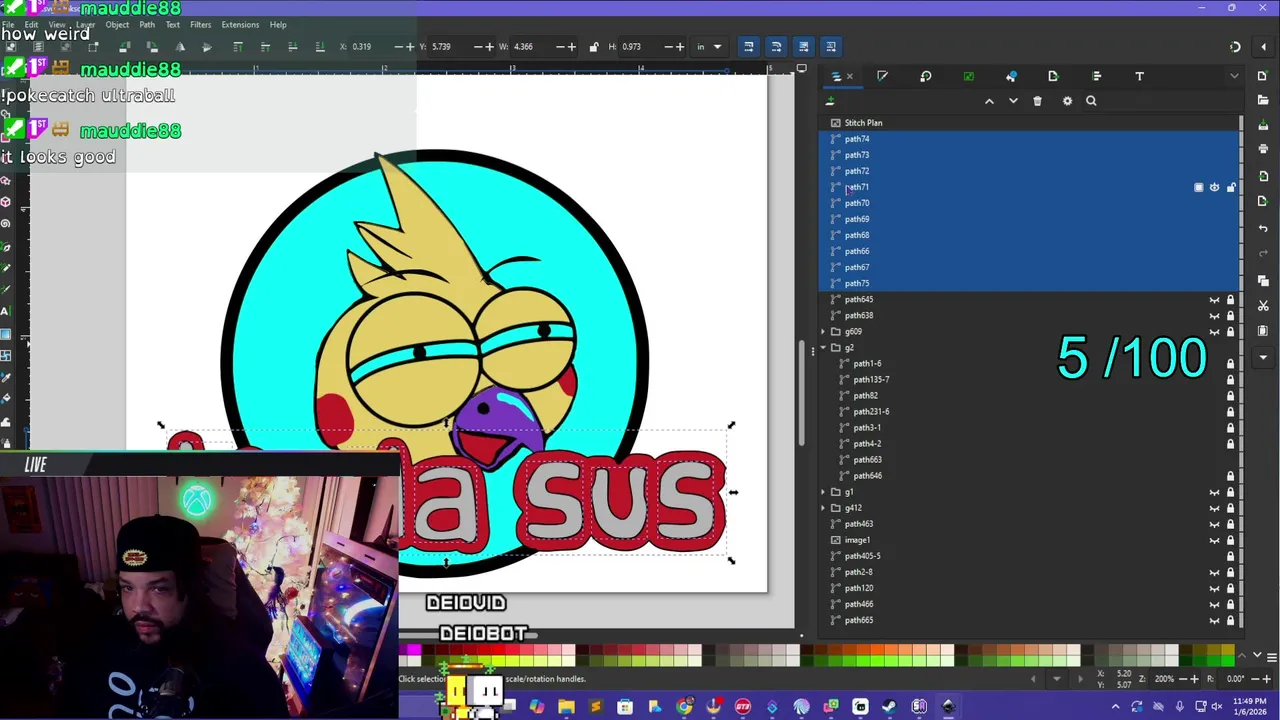Toggle width/height ratio lock
Viewport: 1280px width, 720px height.
tap(594, 47)
